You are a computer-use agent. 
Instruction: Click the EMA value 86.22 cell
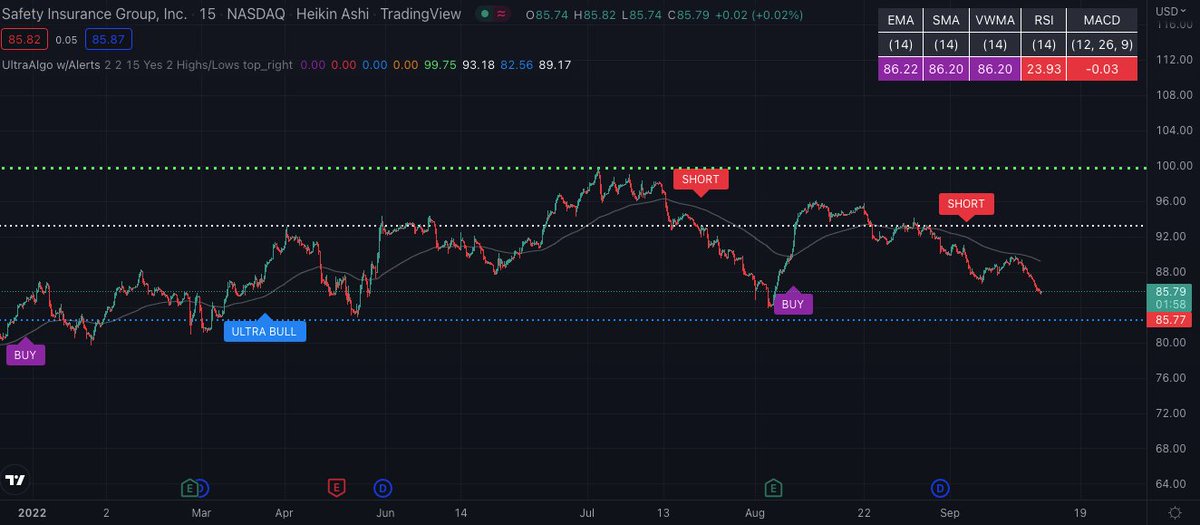click(x=901, y=69)
